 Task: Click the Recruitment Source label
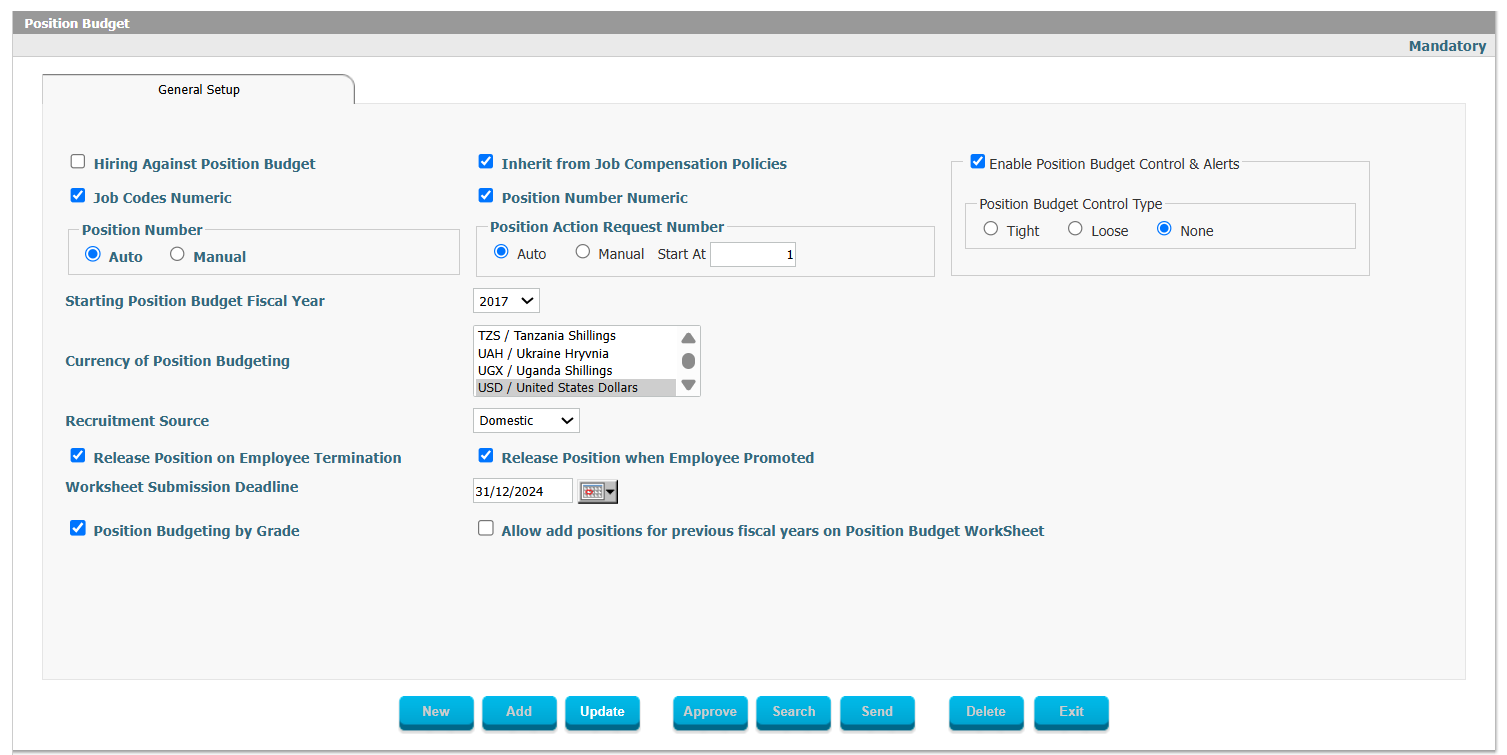tap(137, 421)
